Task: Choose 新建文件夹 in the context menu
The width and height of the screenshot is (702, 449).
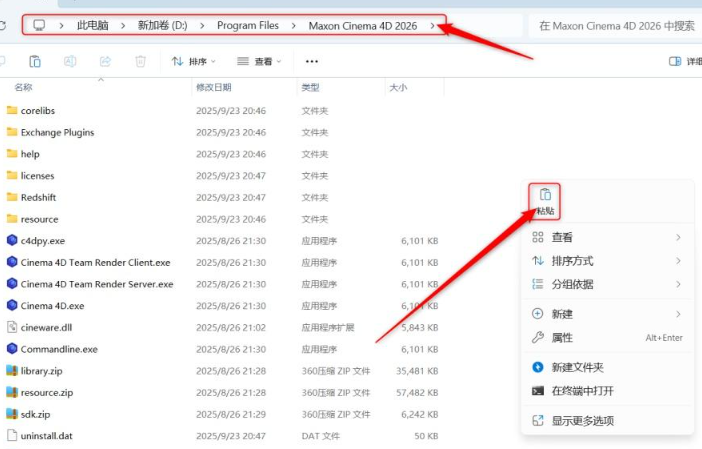Action: 608,367
